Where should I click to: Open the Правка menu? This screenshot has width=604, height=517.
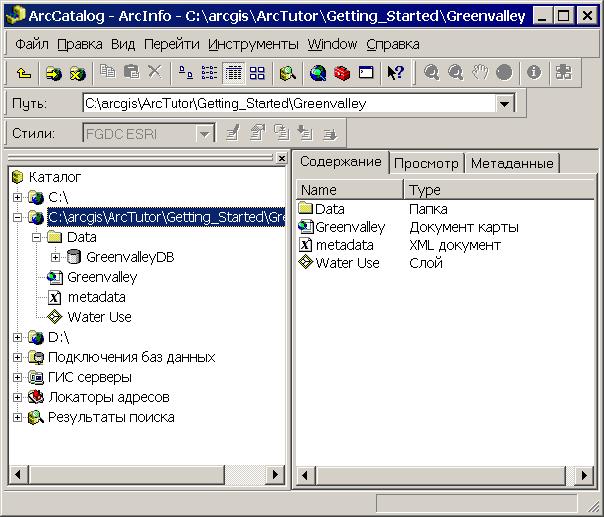[x=80, y=44]
